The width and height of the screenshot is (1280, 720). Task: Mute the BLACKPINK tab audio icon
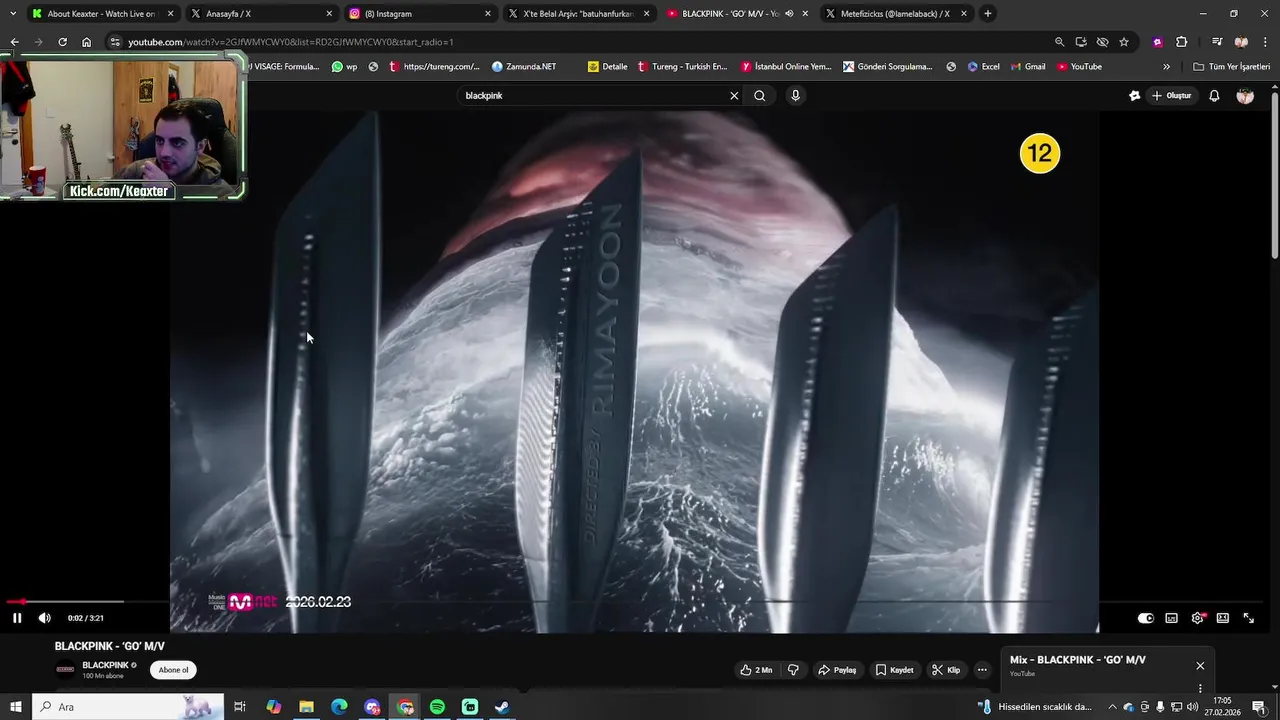[x=789, y=14]
